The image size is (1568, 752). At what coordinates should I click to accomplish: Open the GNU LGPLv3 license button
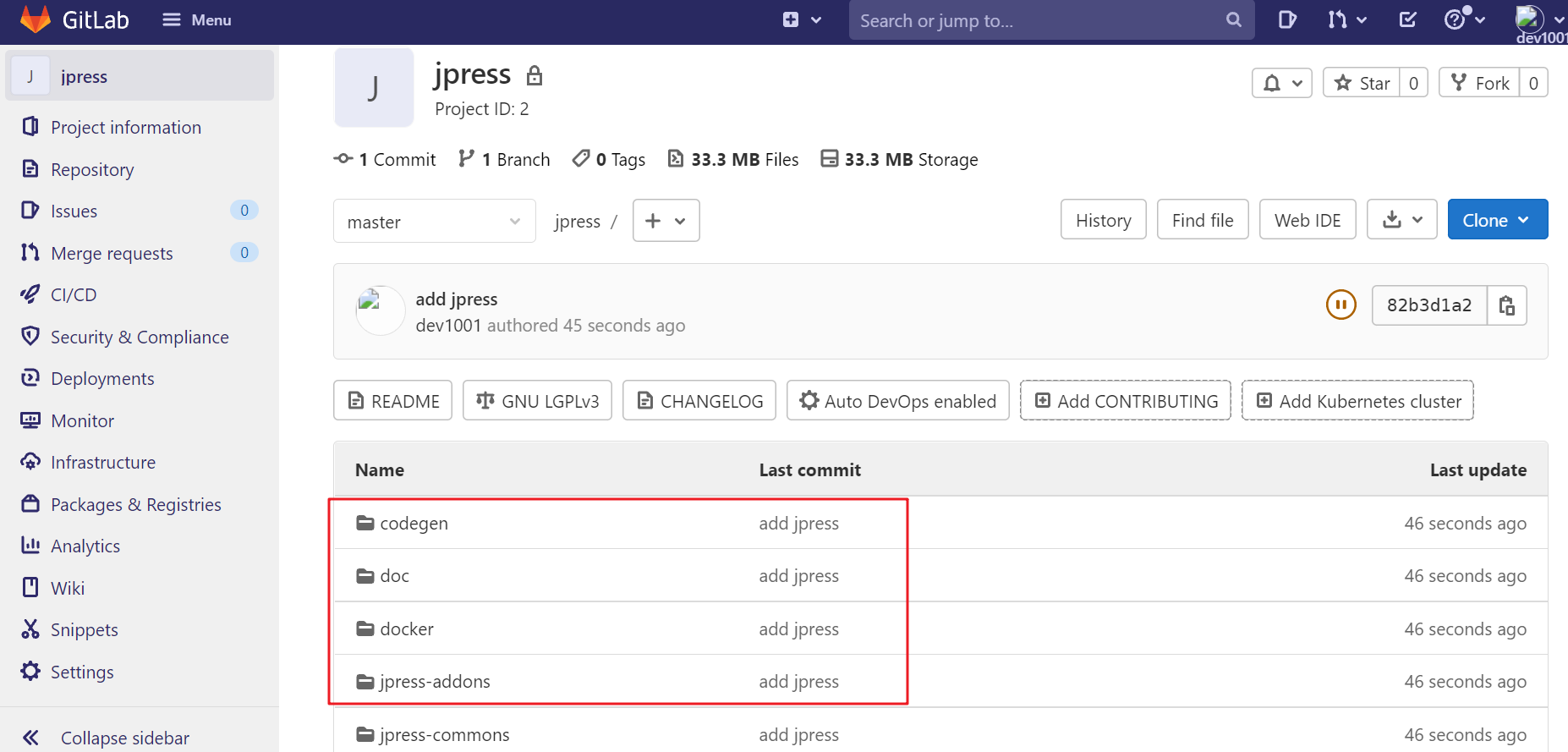coord(538,401)
